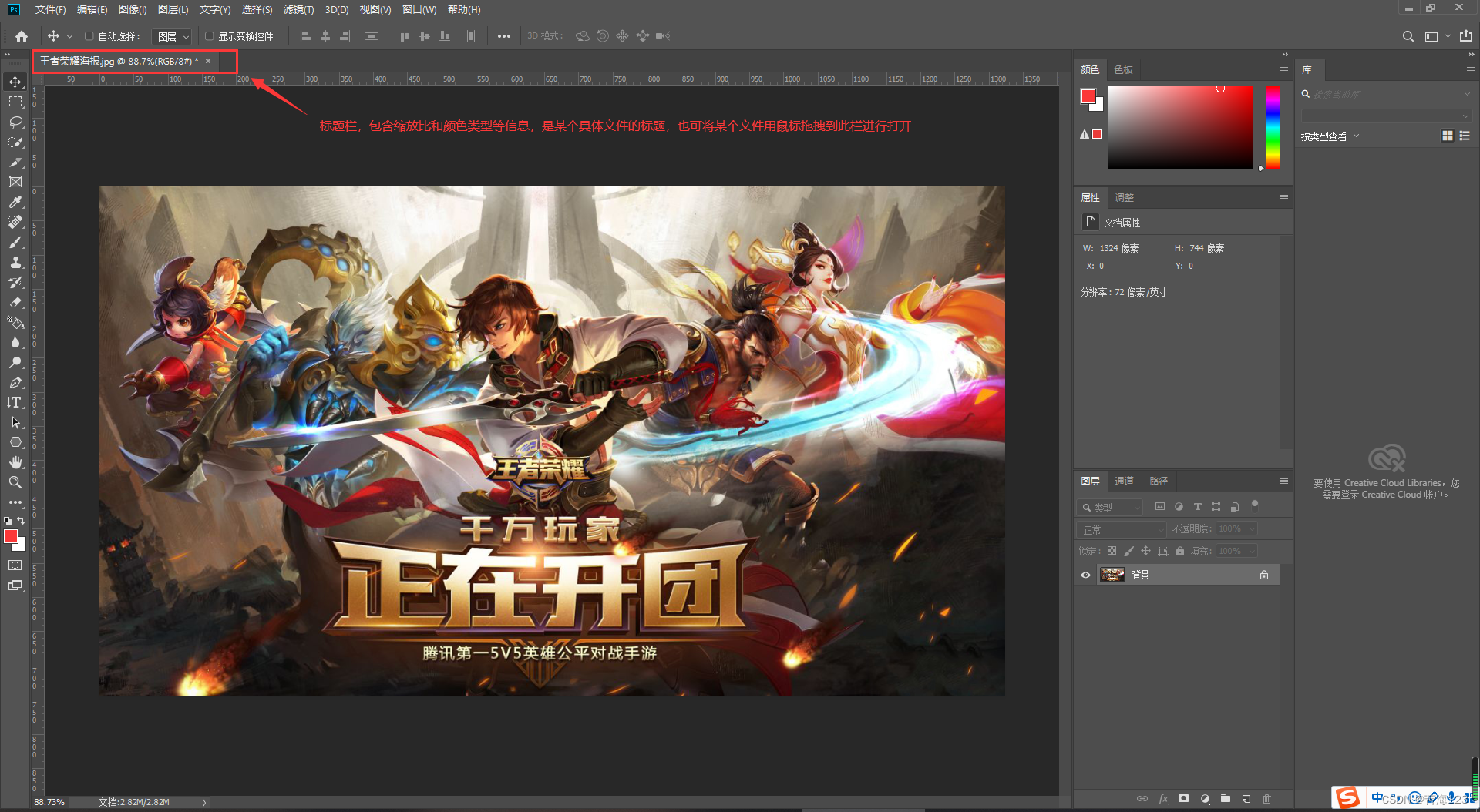1480x812 pixels.
Task: Switch to the 通道 tab
Action: pos(1124,481)
